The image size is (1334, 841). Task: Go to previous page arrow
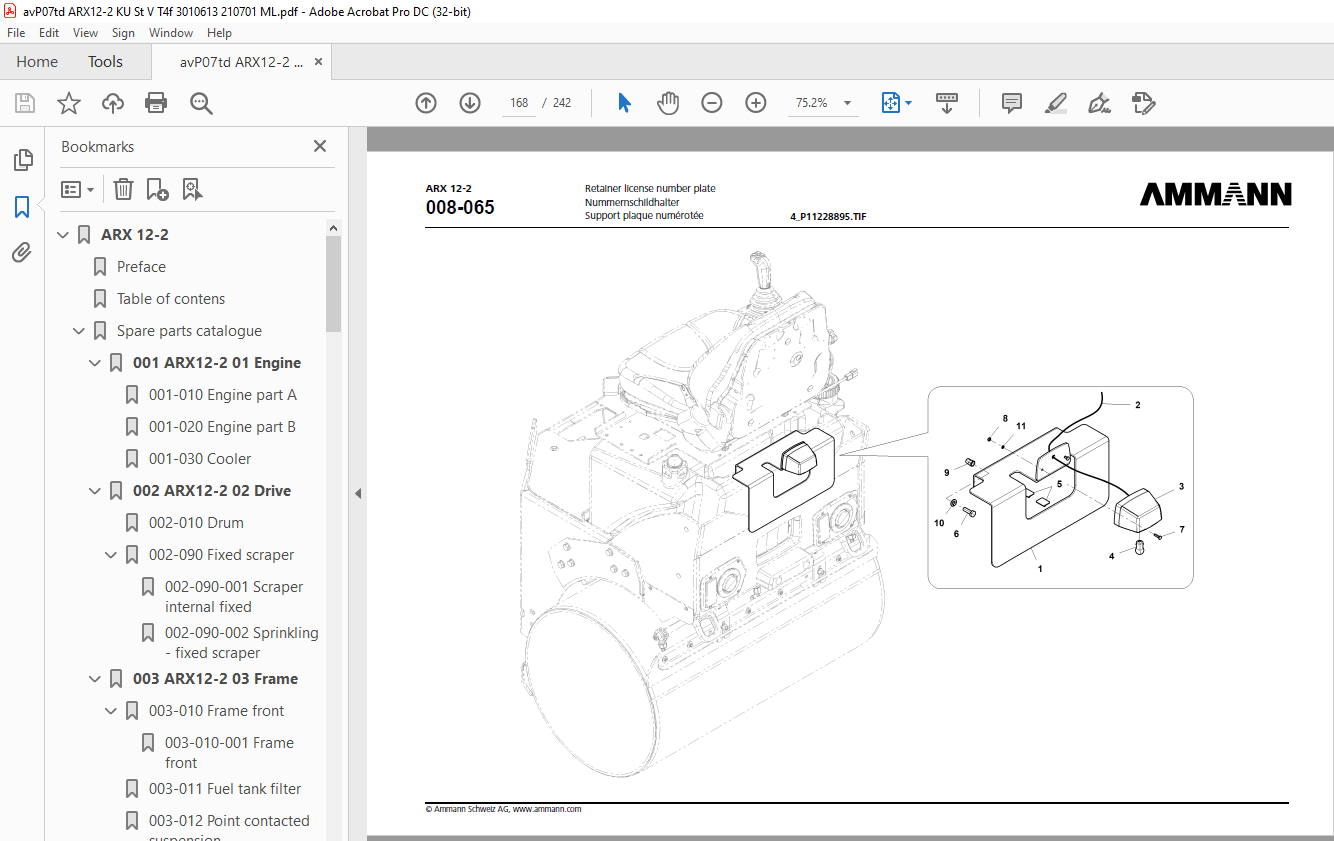[x=426, y=103]
